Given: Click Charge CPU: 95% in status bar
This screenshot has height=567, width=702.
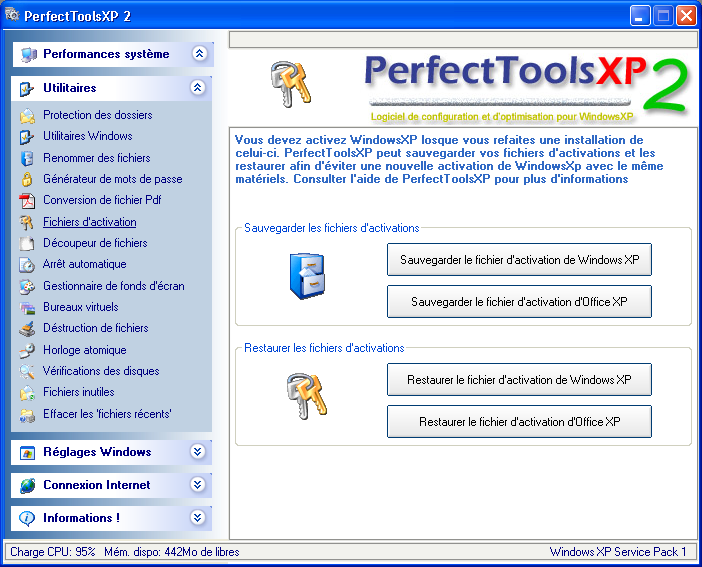Looking at the screenshot, I should (x=53, y=552).
